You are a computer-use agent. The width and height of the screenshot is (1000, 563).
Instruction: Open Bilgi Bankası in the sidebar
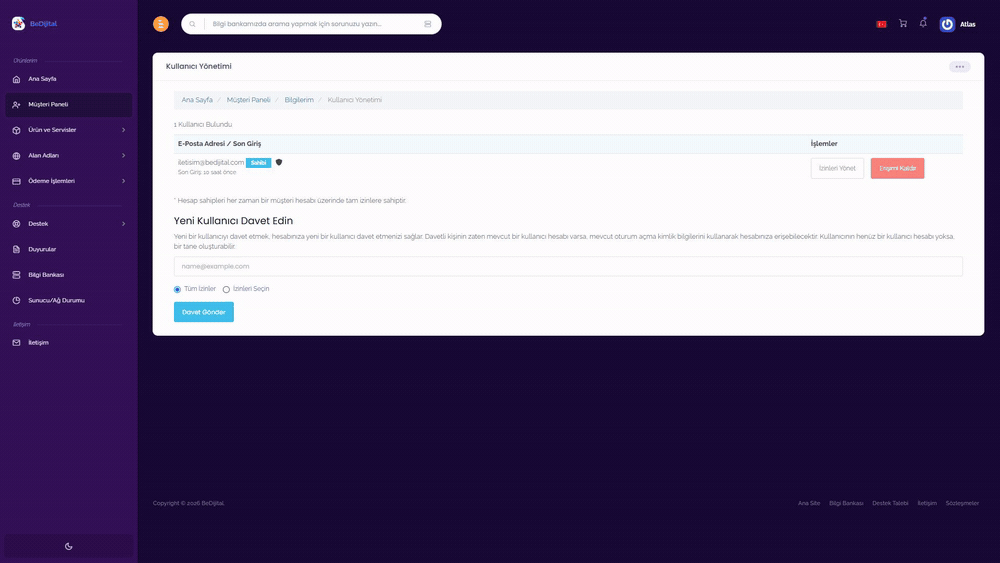click(69, 275)
